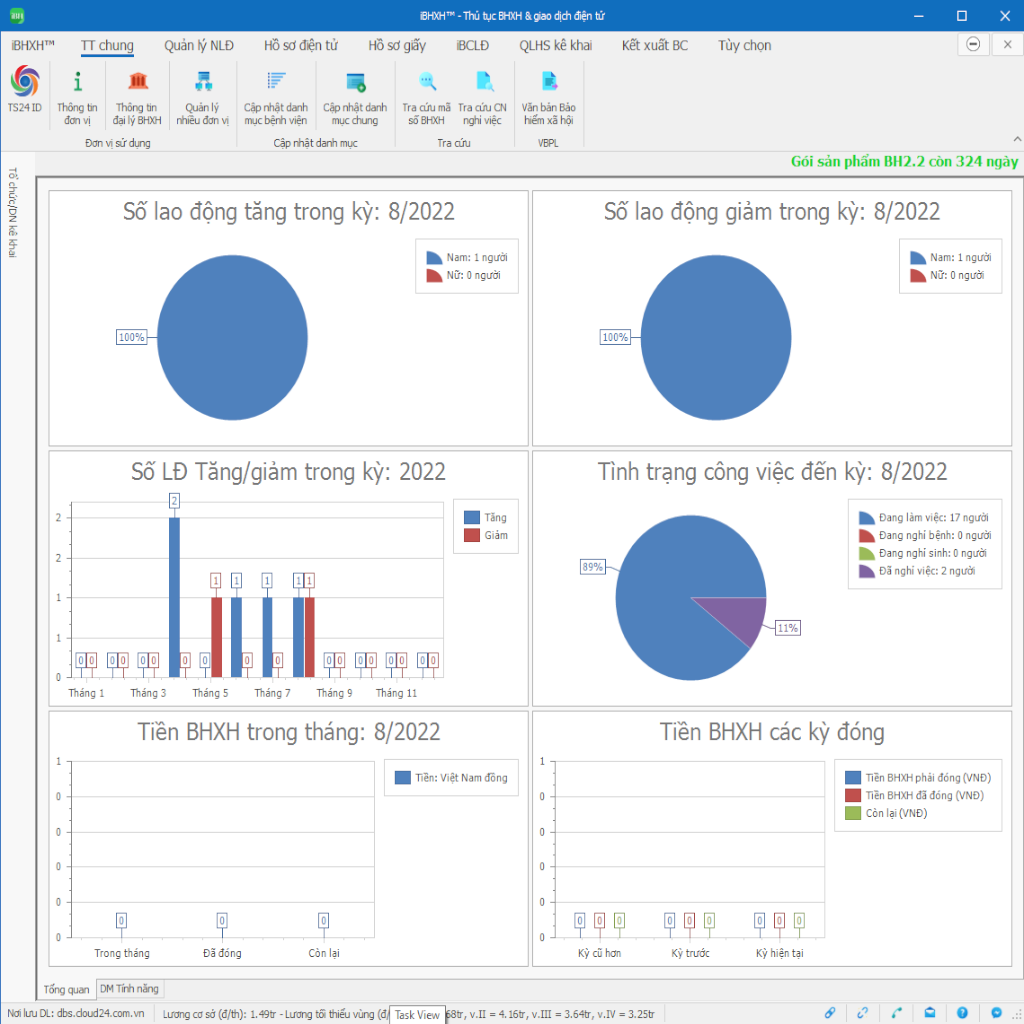Expand the Tổ chức/DN kê khai side panel

[13, 213]
